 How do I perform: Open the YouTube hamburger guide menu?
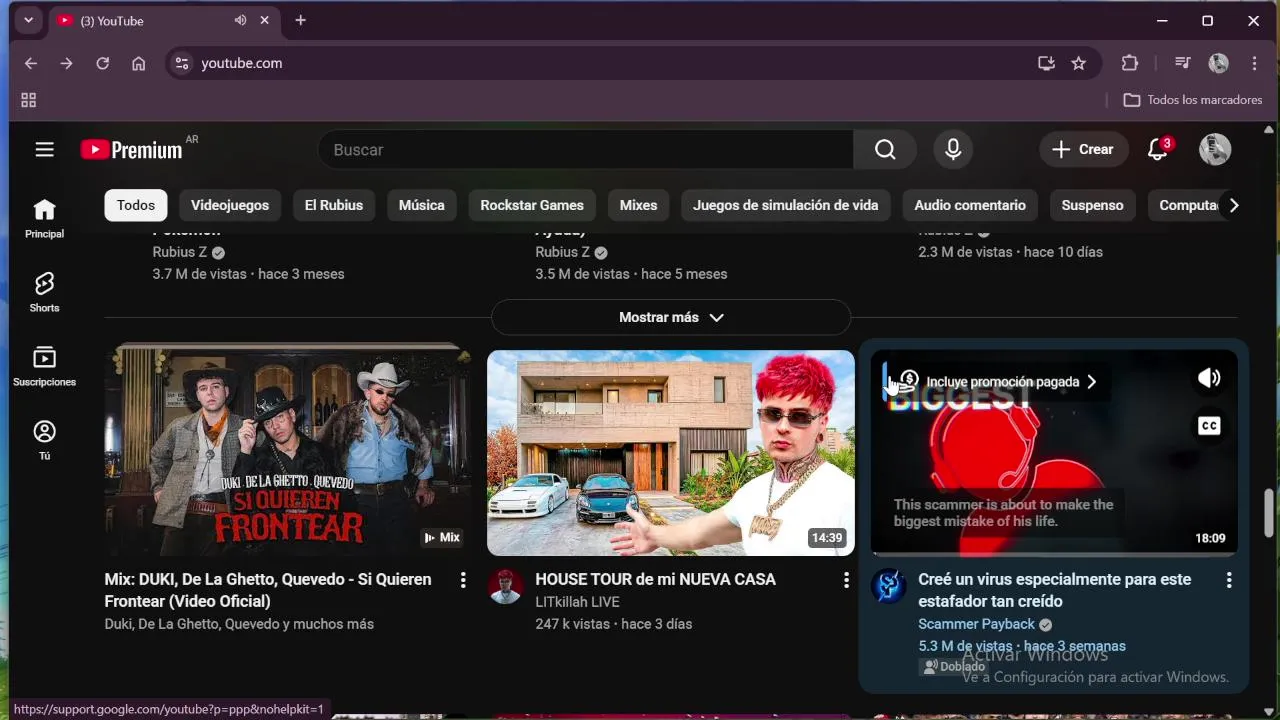(x=44, y=150)
